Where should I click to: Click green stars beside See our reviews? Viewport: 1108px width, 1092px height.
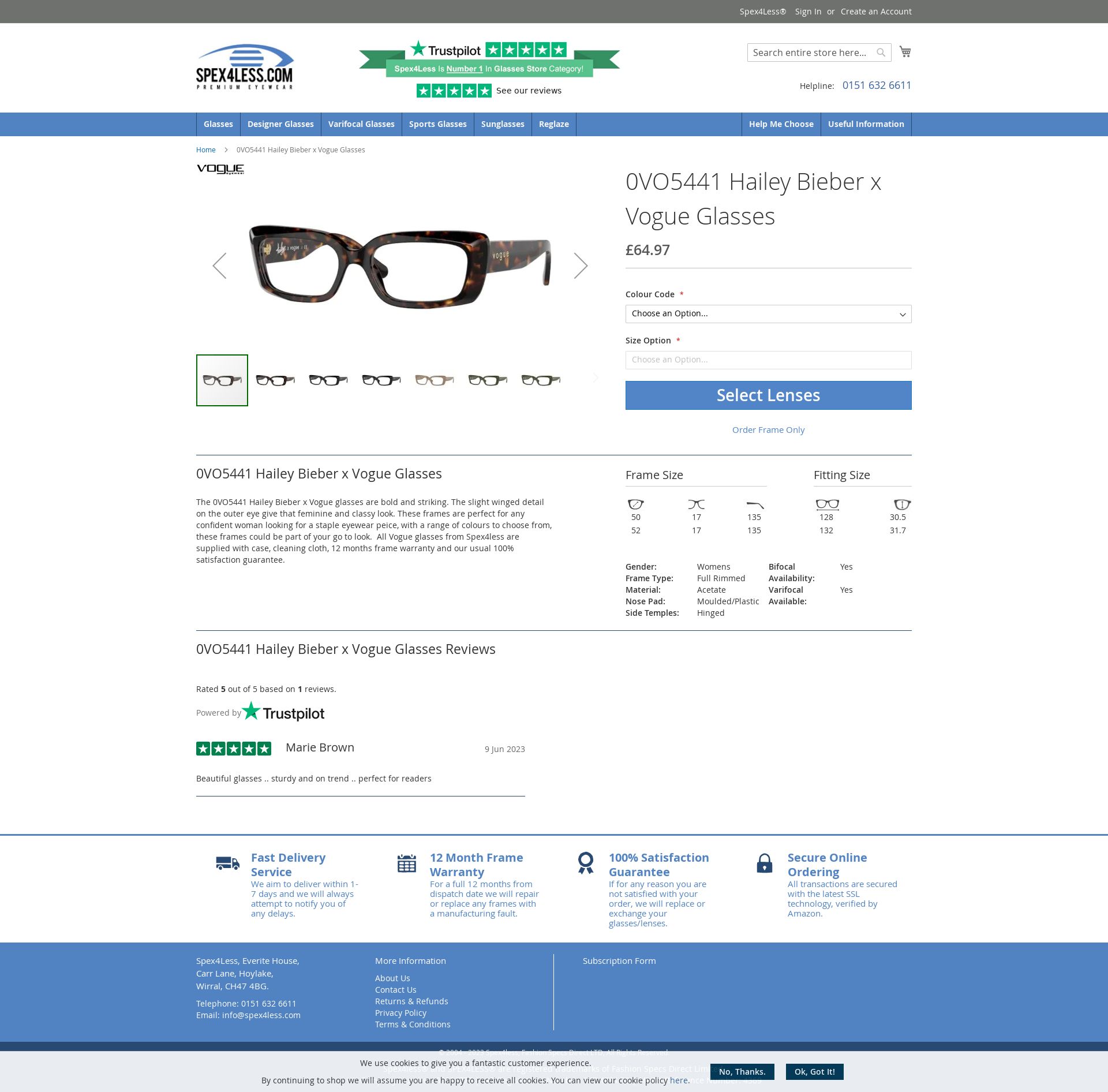[x=454, y=91]
